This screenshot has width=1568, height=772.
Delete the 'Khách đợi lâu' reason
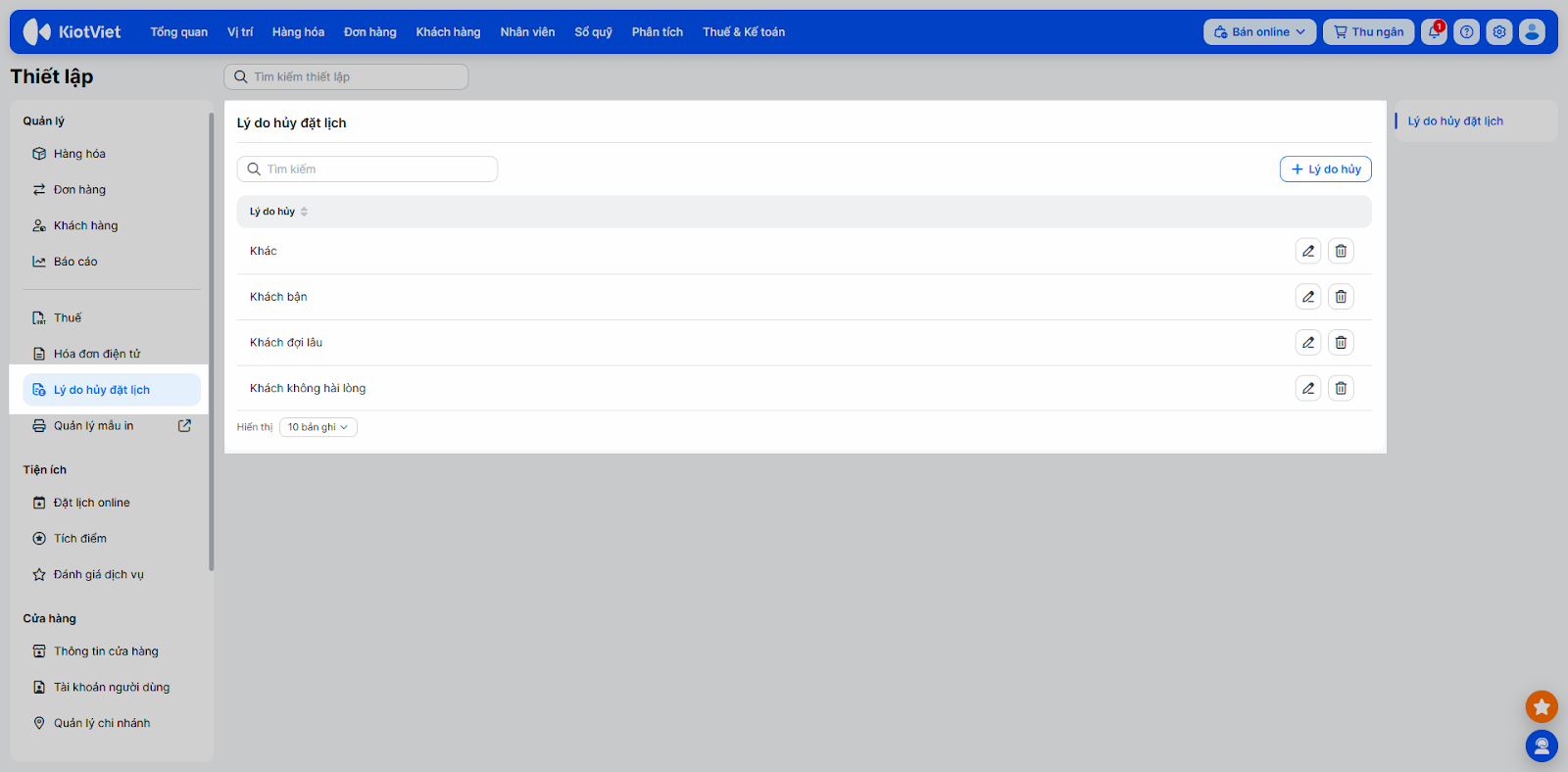pos(1341,342)
